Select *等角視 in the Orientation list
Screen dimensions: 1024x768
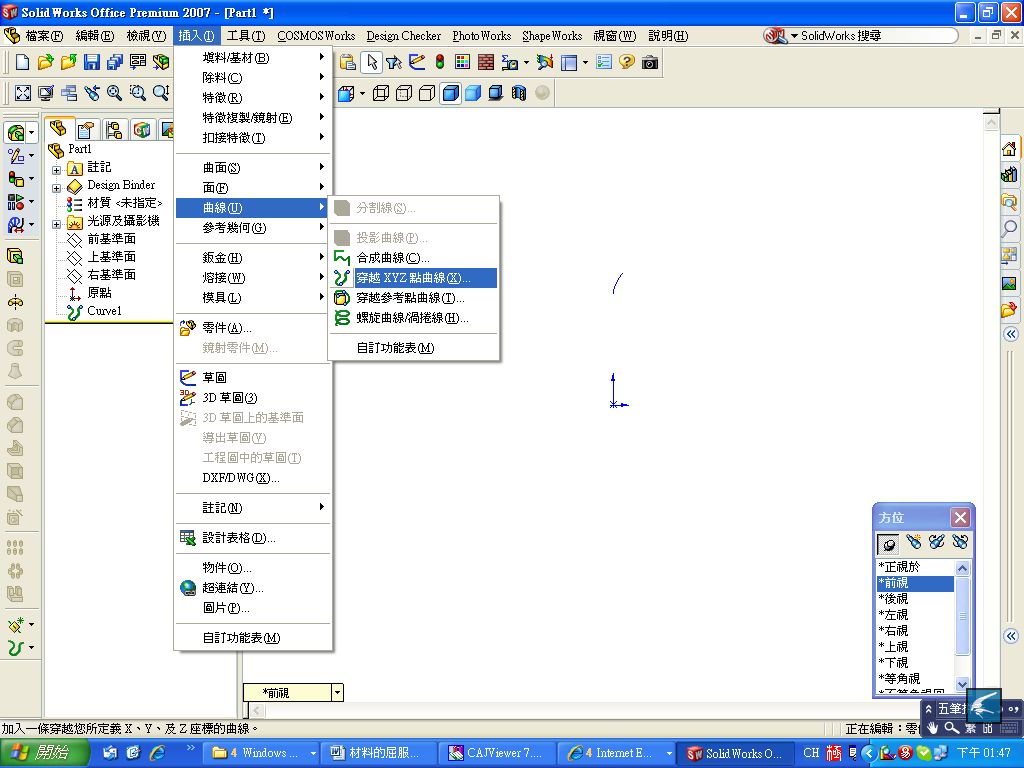coord(915,679)
